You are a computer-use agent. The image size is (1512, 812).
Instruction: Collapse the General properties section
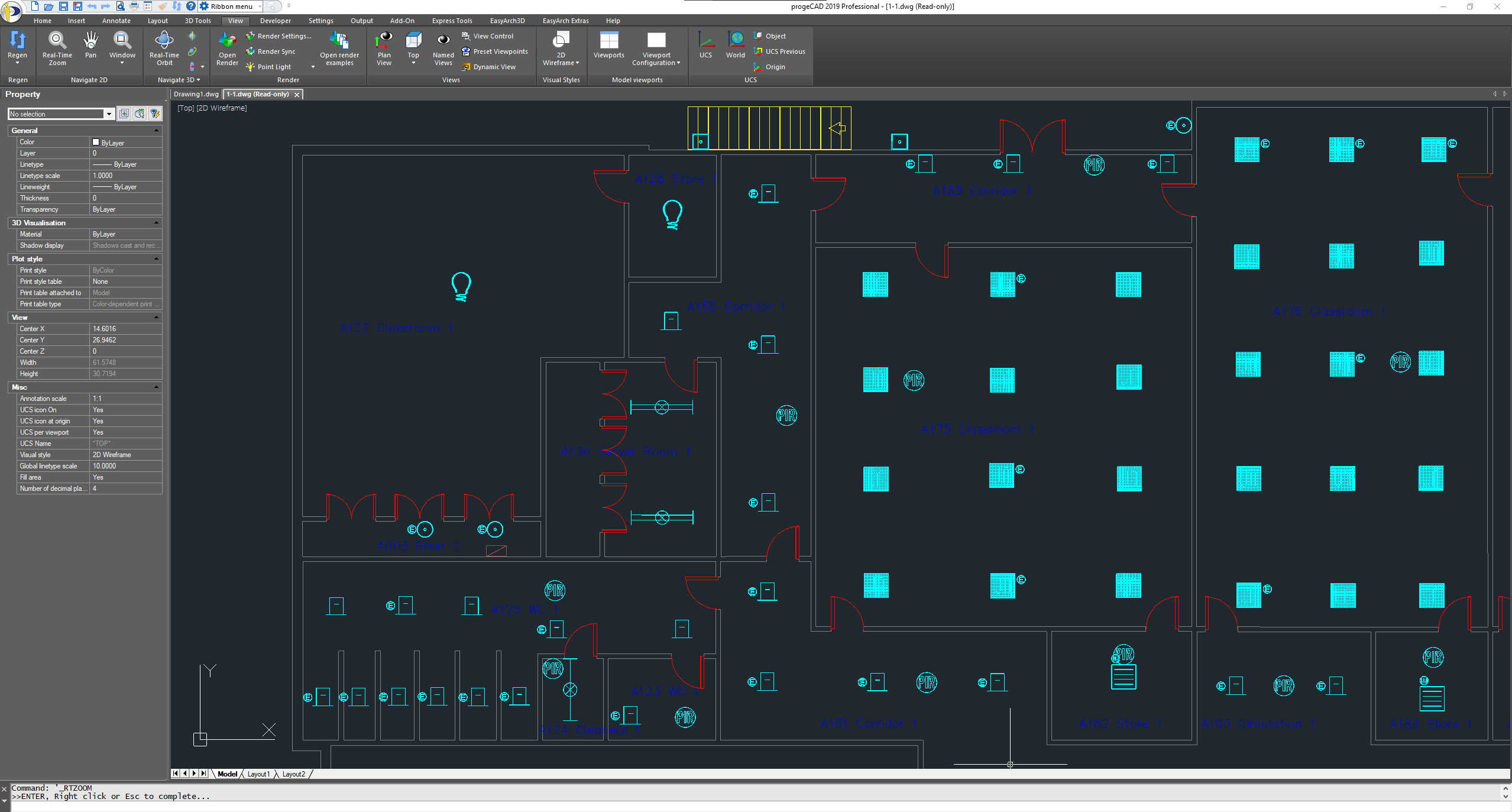tap(156, 131)
